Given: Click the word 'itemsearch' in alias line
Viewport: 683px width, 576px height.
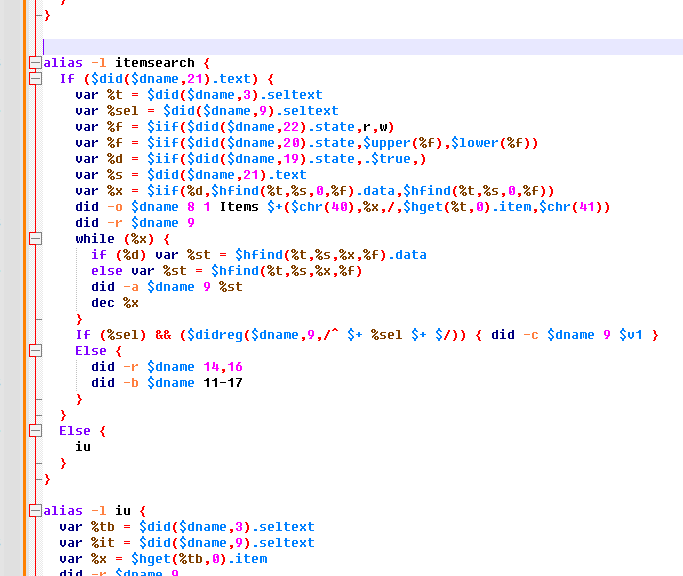Looking at the screenshot, I should click(x=155, y=63).
